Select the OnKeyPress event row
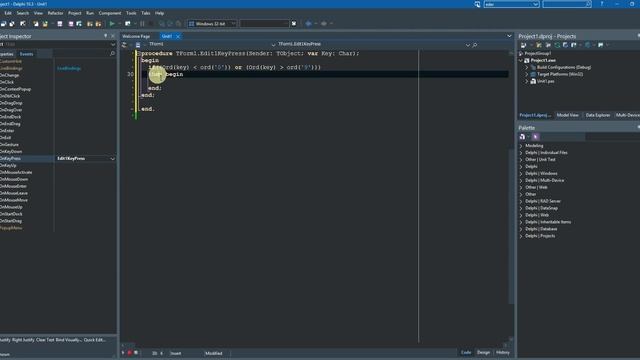 58,158
